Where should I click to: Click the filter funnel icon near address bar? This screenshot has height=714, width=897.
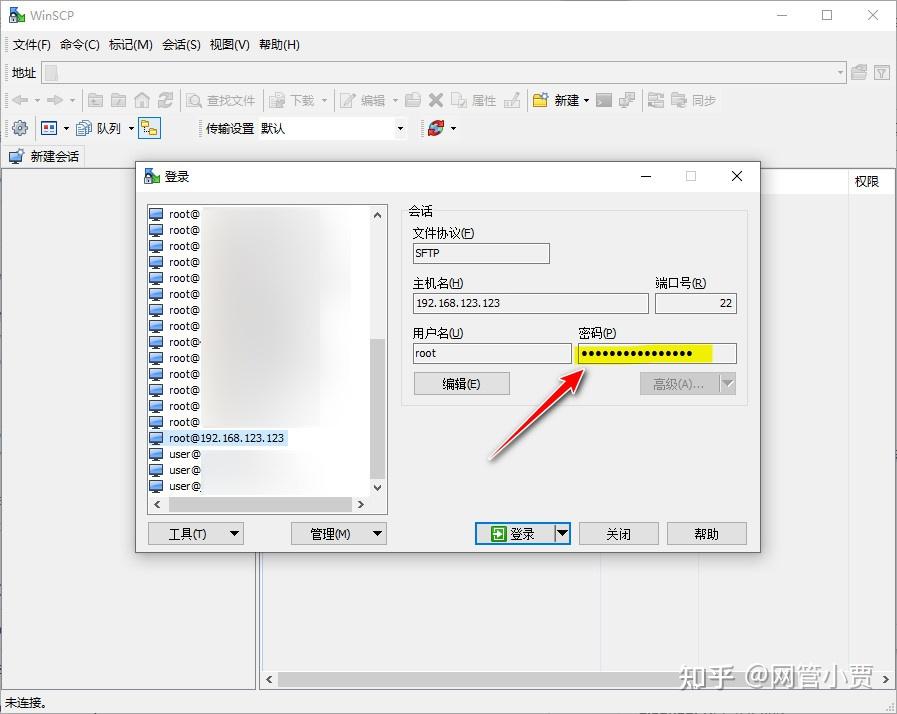[880, 72]
